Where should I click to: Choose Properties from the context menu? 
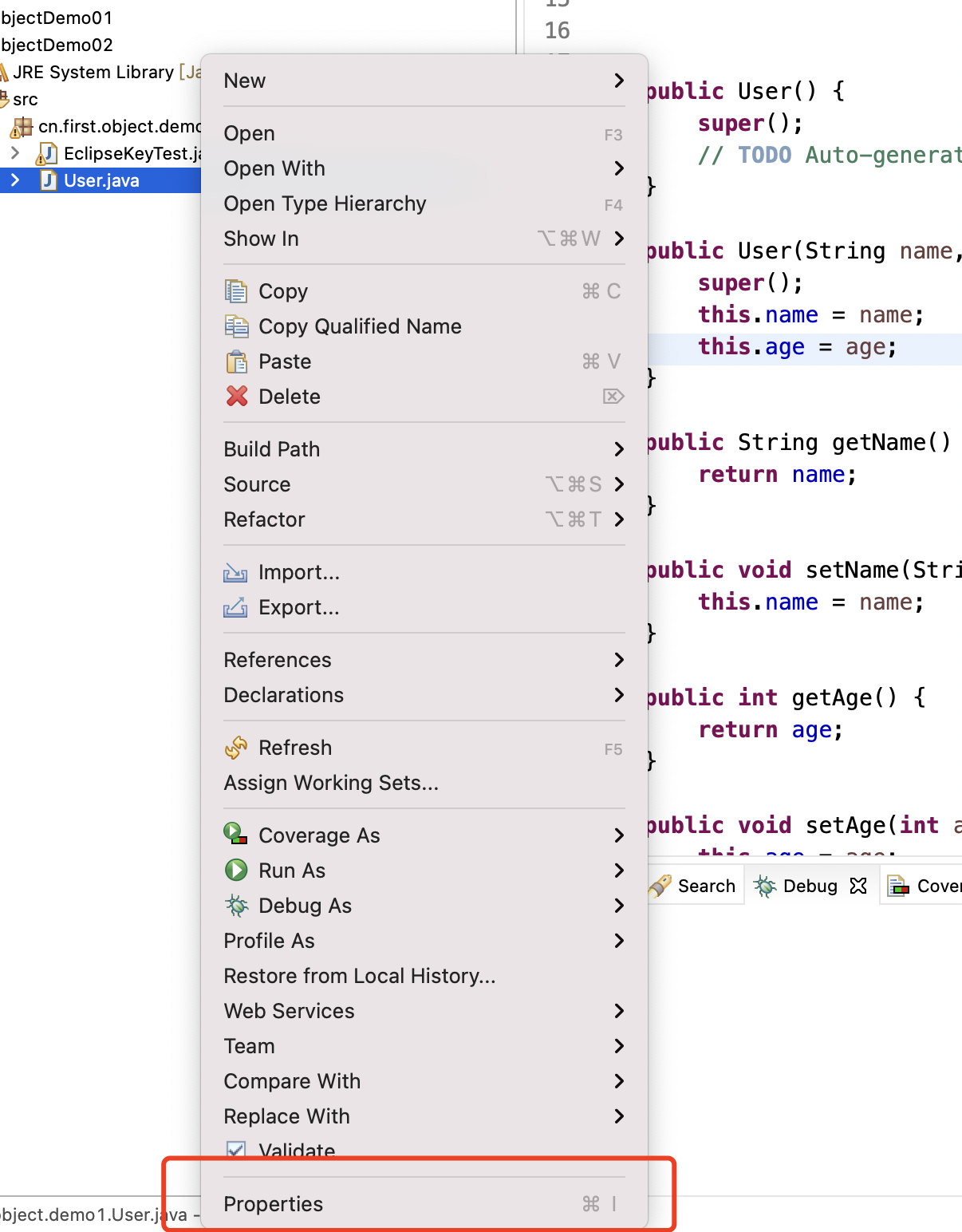pyautogui.click(x=274, y=1204)
